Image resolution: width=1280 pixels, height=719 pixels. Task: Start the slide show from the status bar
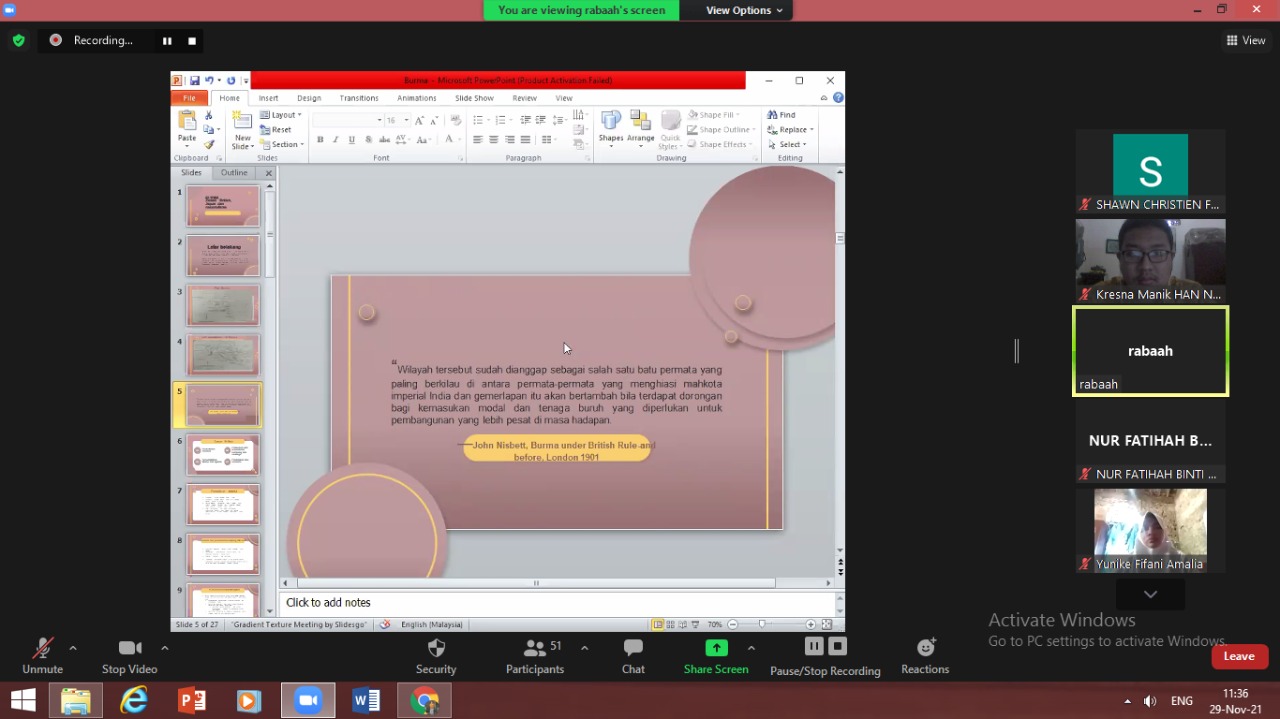coord(695,624)
